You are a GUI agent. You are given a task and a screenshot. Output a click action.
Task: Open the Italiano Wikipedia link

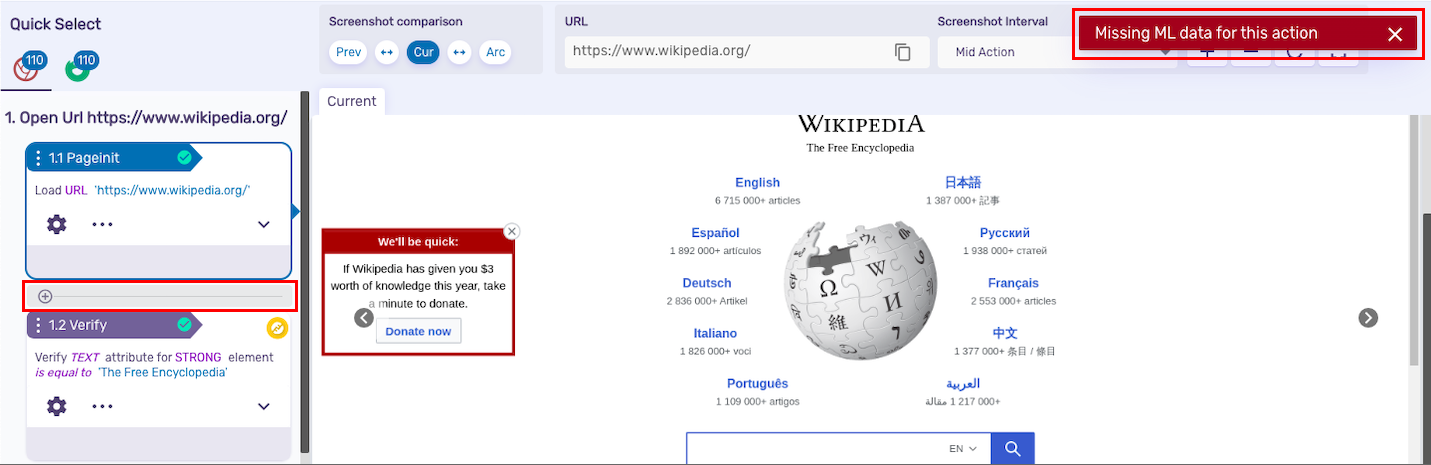pyautogui.click(x=715, y=333)
